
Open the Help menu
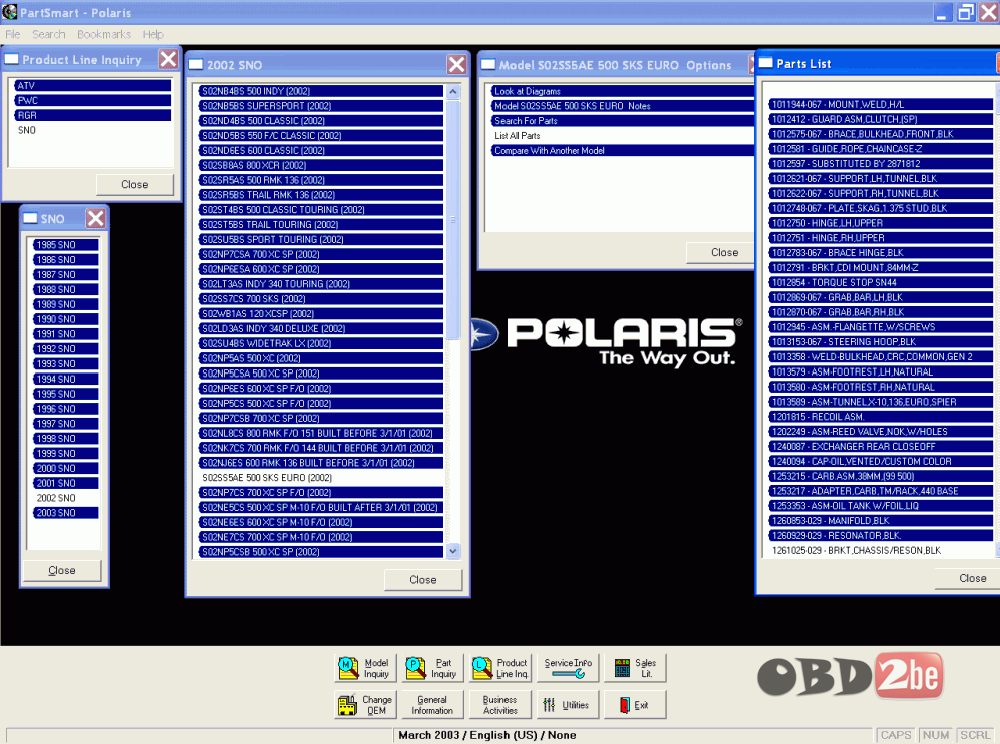click(x=153, y=34)
